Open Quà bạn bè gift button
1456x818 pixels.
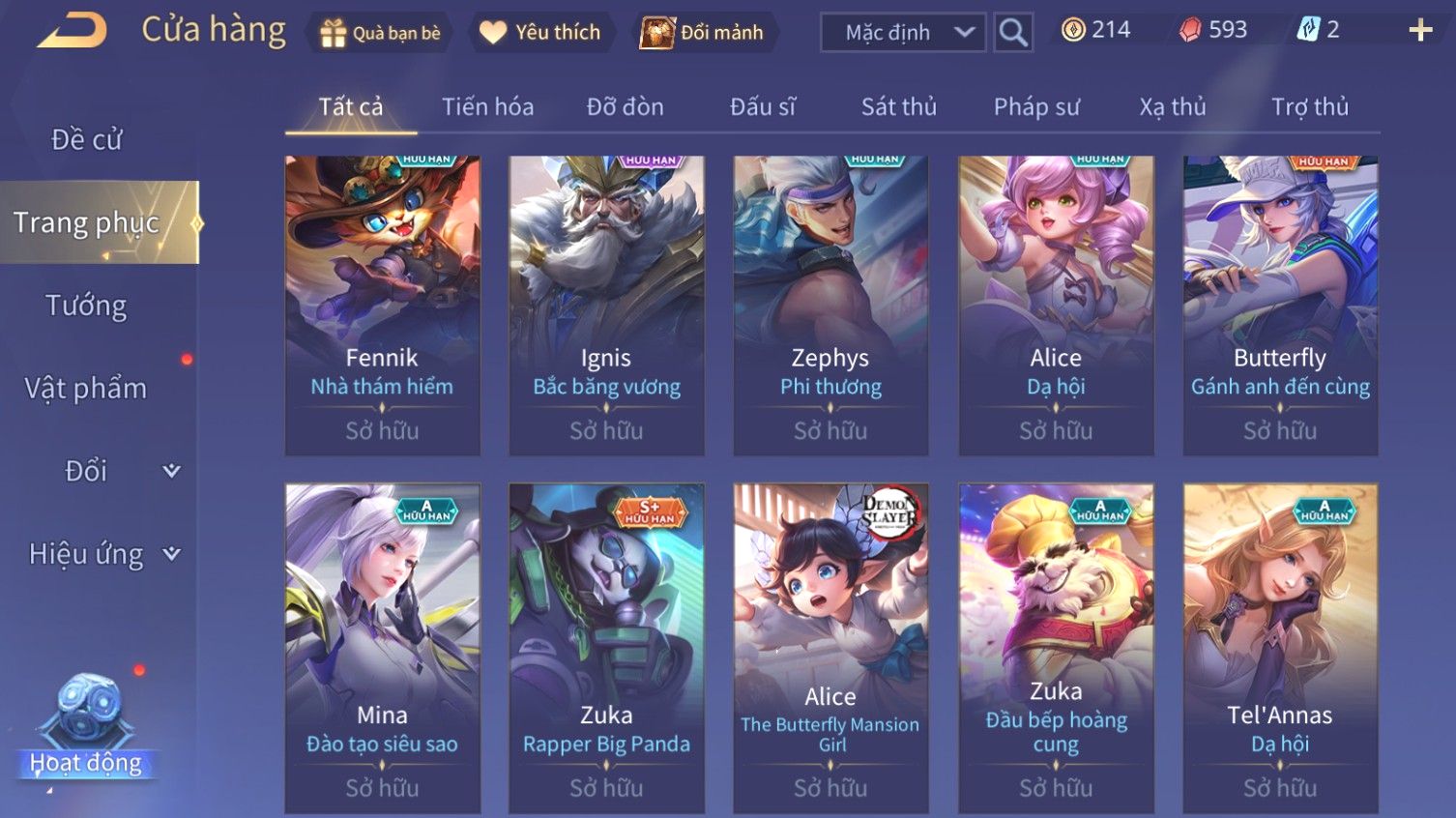point(381,33)
